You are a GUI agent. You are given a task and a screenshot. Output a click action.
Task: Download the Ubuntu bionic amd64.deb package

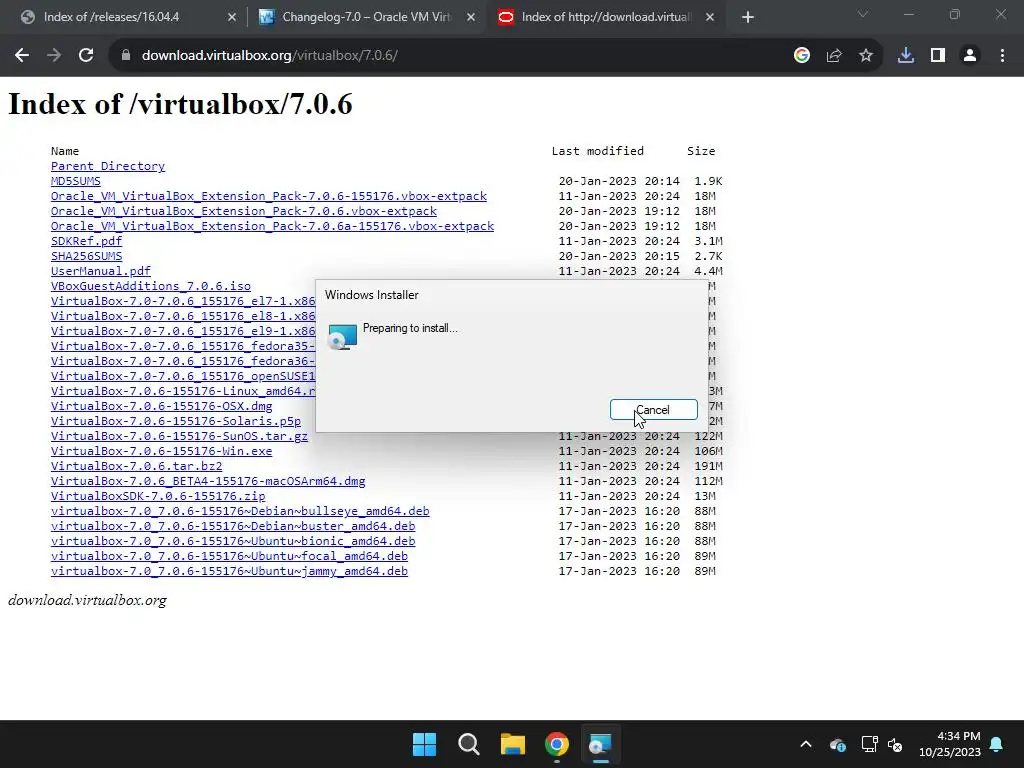click(x=232, y=541)
